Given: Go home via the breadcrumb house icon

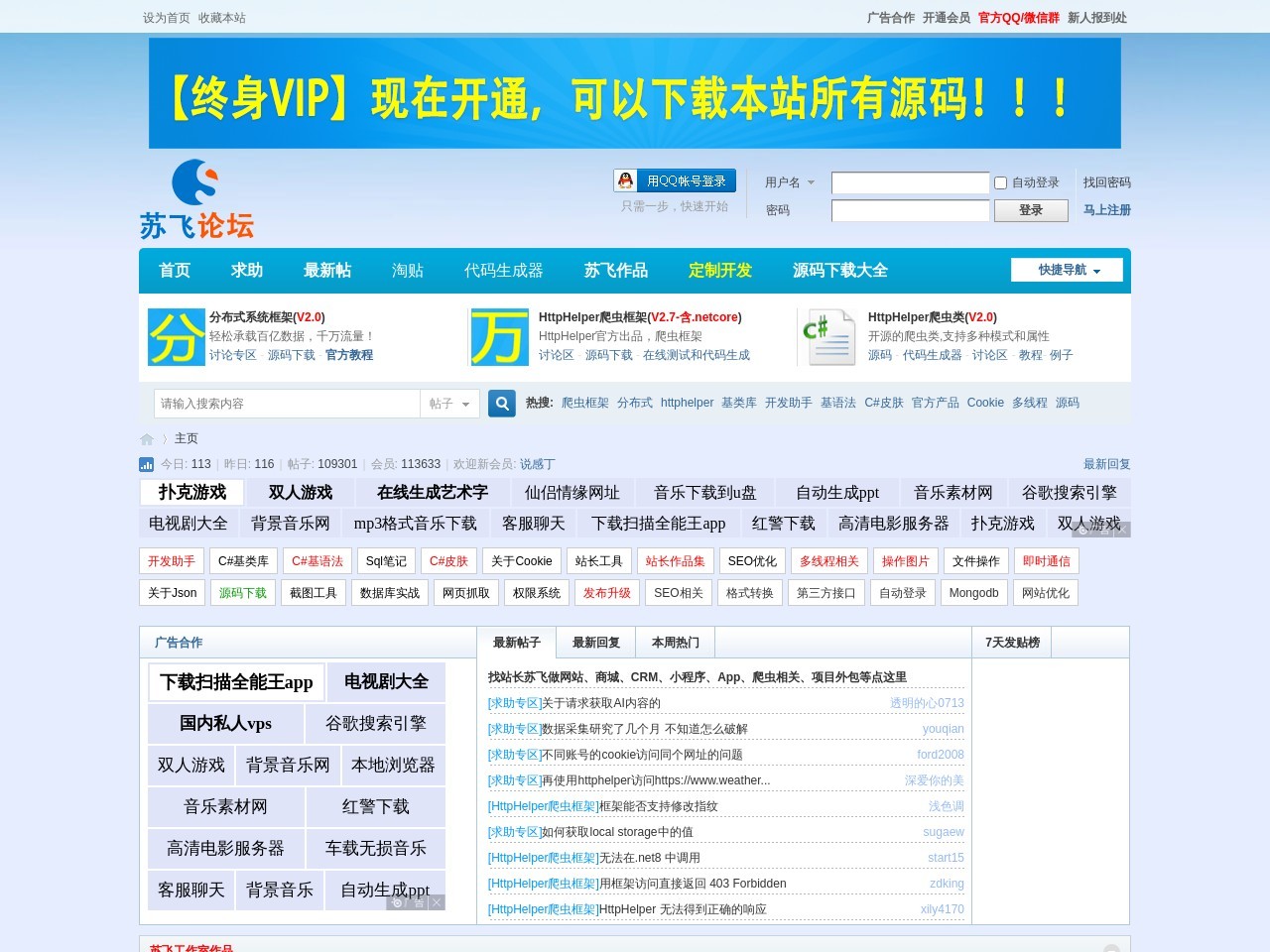Looking at the screenshot, I should [147, 439].
